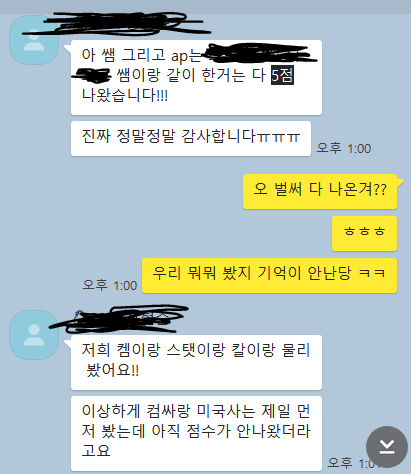Jump to latest with the down-arrow button
Image resolution: width=411 pixels, height=474 pixels.
[387, 447]
